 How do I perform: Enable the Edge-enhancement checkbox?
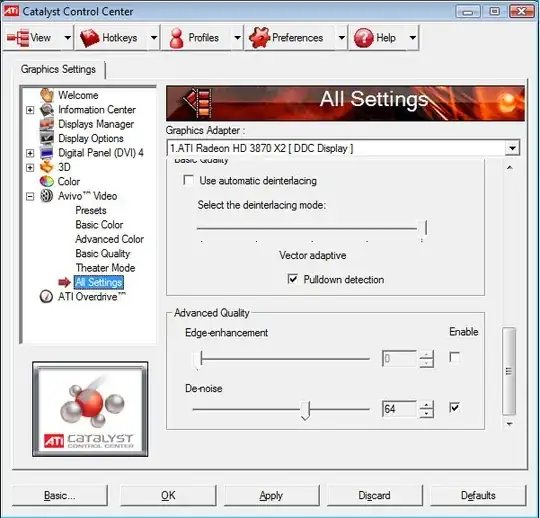pyautogui.click(x=455, y=357)
